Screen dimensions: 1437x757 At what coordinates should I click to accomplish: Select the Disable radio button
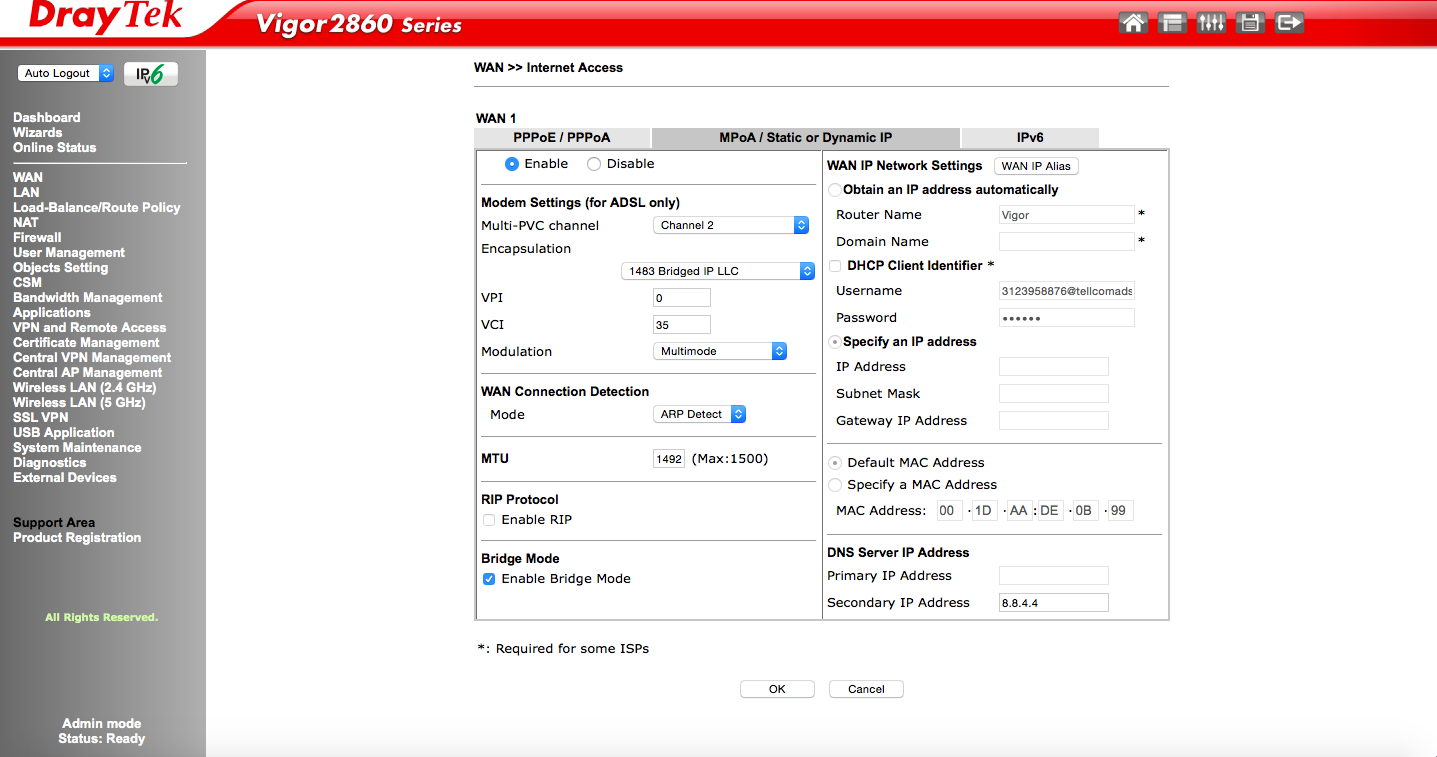pos(594,164)
